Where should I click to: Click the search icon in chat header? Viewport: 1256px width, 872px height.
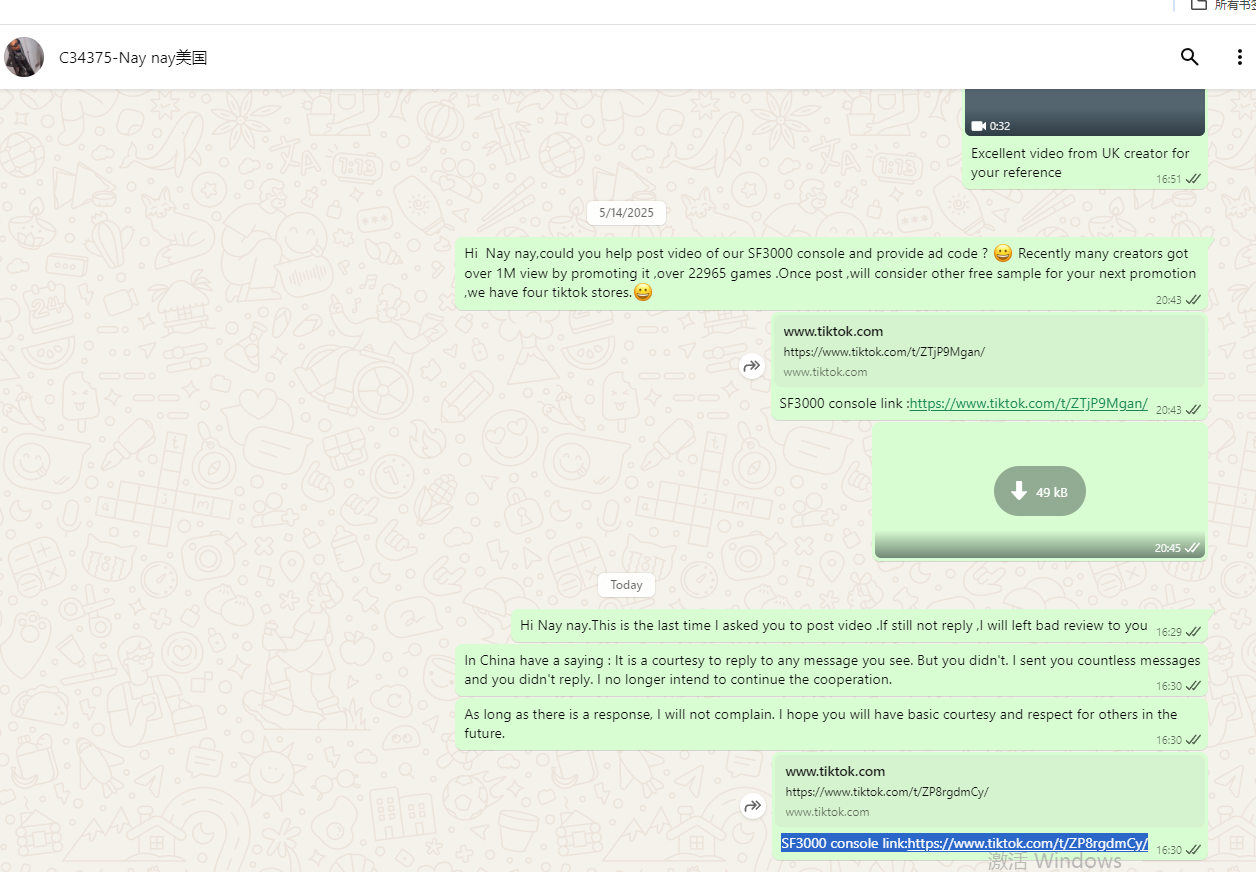1189,57
